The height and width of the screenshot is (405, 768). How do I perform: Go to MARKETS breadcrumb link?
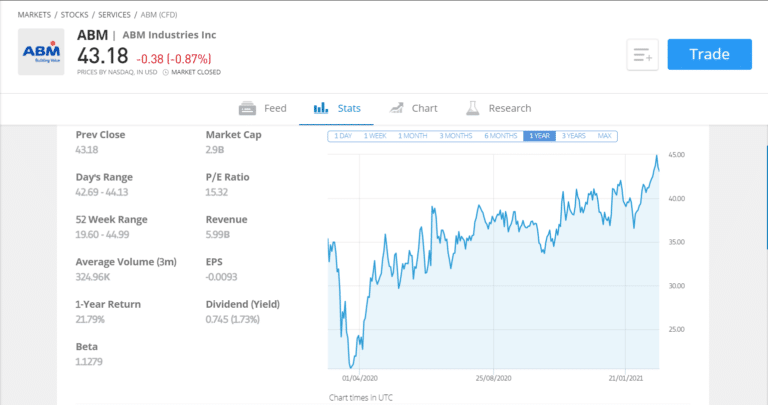tap(34, 15)
